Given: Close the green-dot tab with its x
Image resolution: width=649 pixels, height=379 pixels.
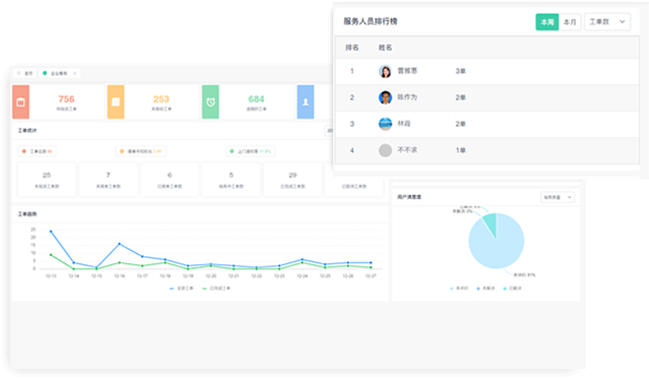Looking at the screenshot, I should coord(75,74).
